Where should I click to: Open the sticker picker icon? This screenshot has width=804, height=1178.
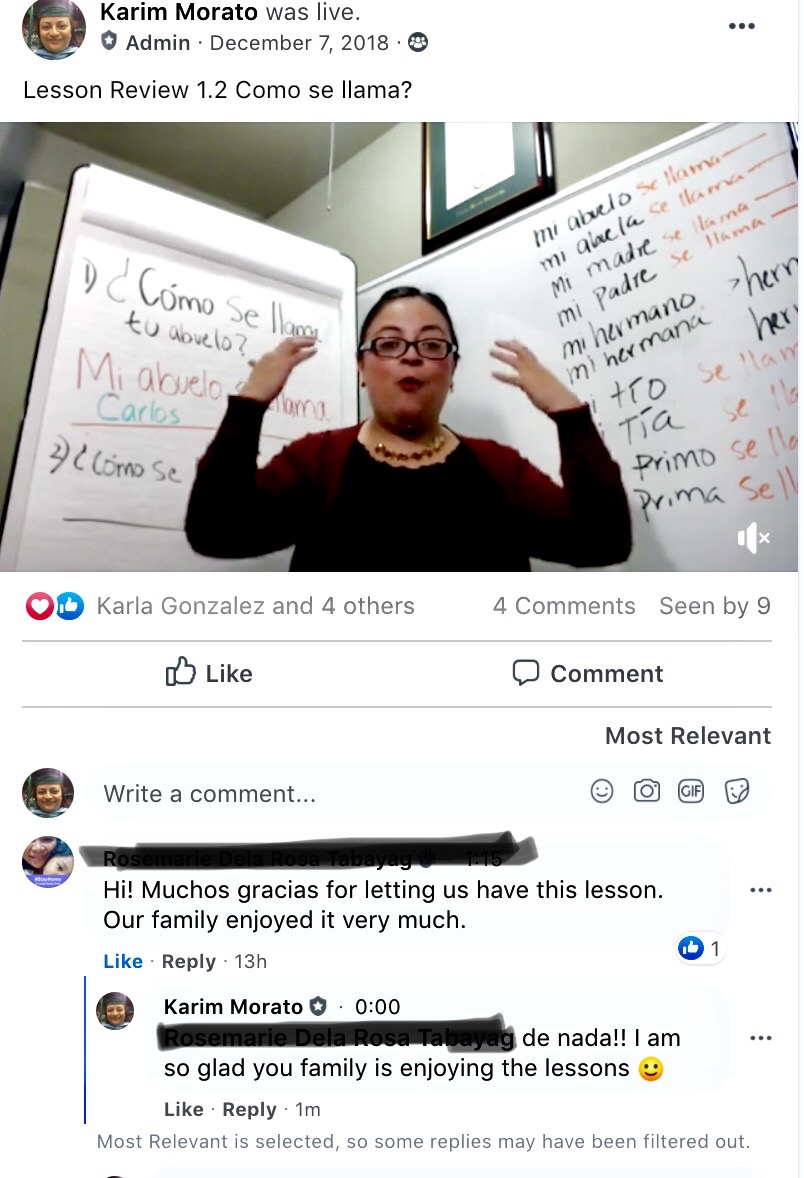pos(737,791)
